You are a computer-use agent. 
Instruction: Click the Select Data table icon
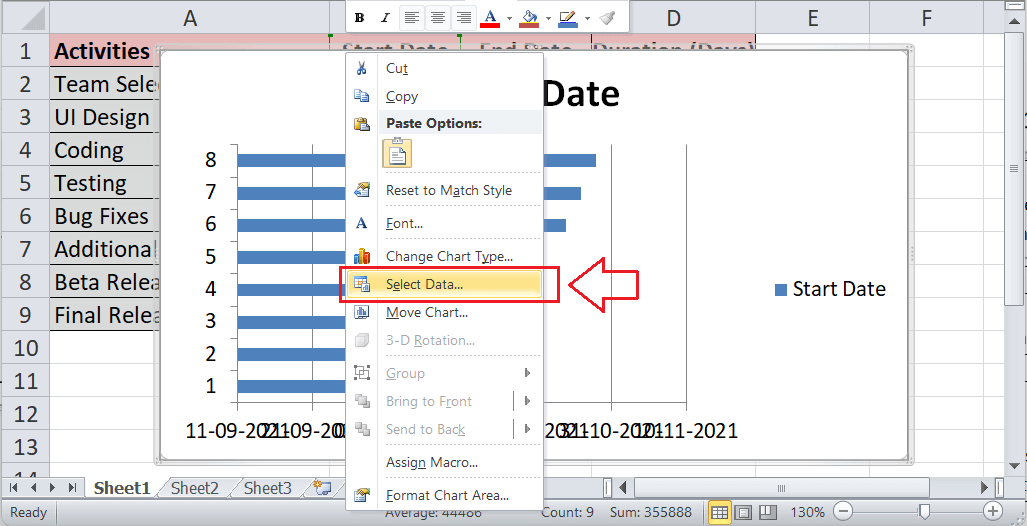(x=362, y=284)
